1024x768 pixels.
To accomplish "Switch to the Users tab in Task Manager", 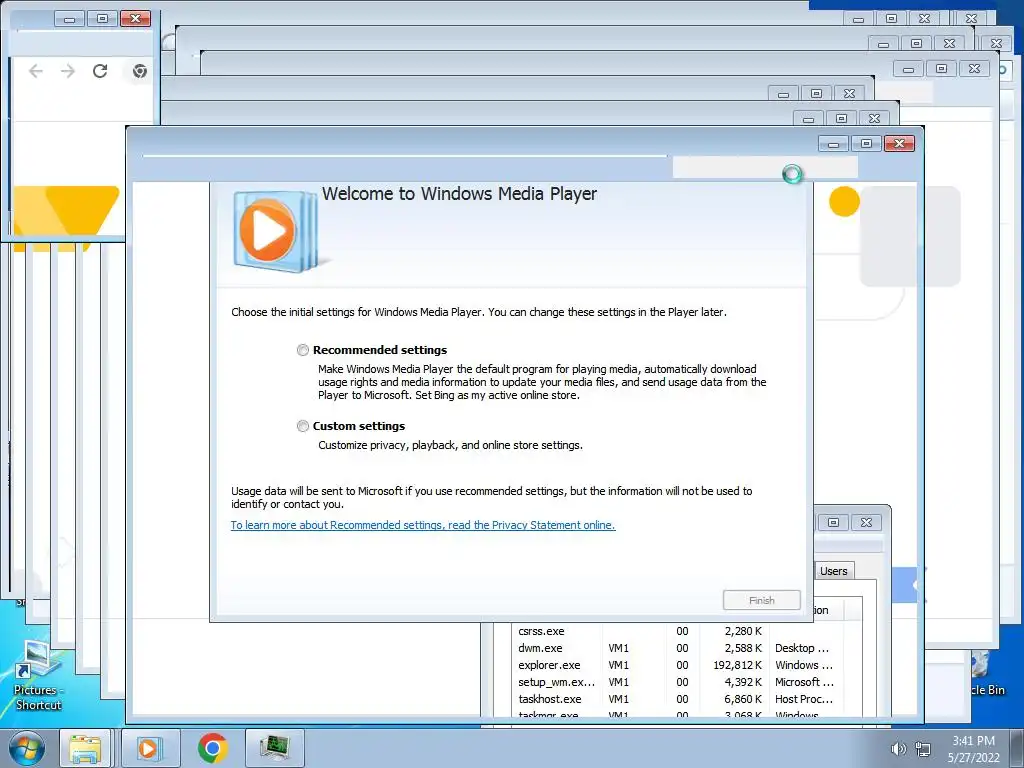I will click(x=834, y=571).
